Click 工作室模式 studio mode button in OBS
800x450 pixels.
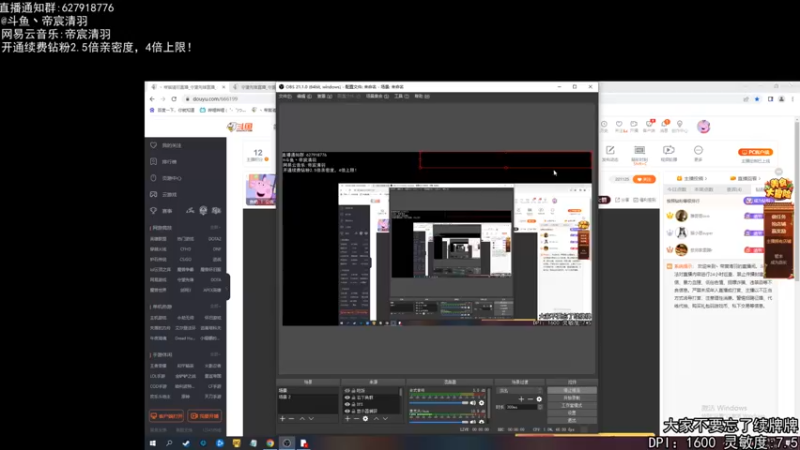pyautogui.click(x=571, y=406)
